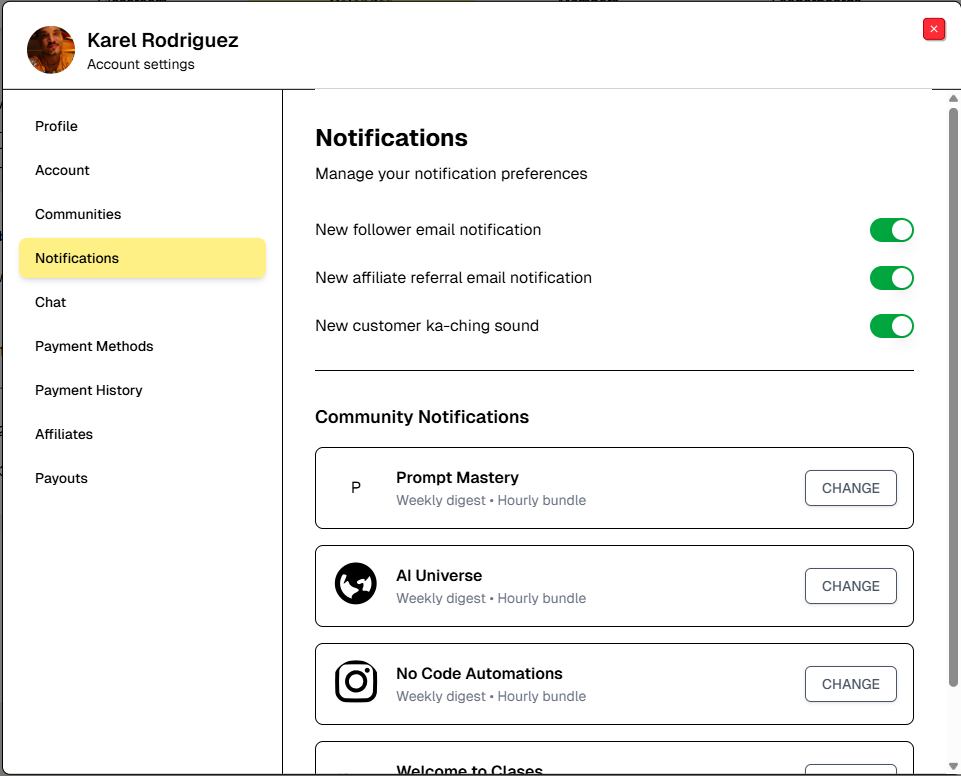Close the account settings dialog

(934, 29)
